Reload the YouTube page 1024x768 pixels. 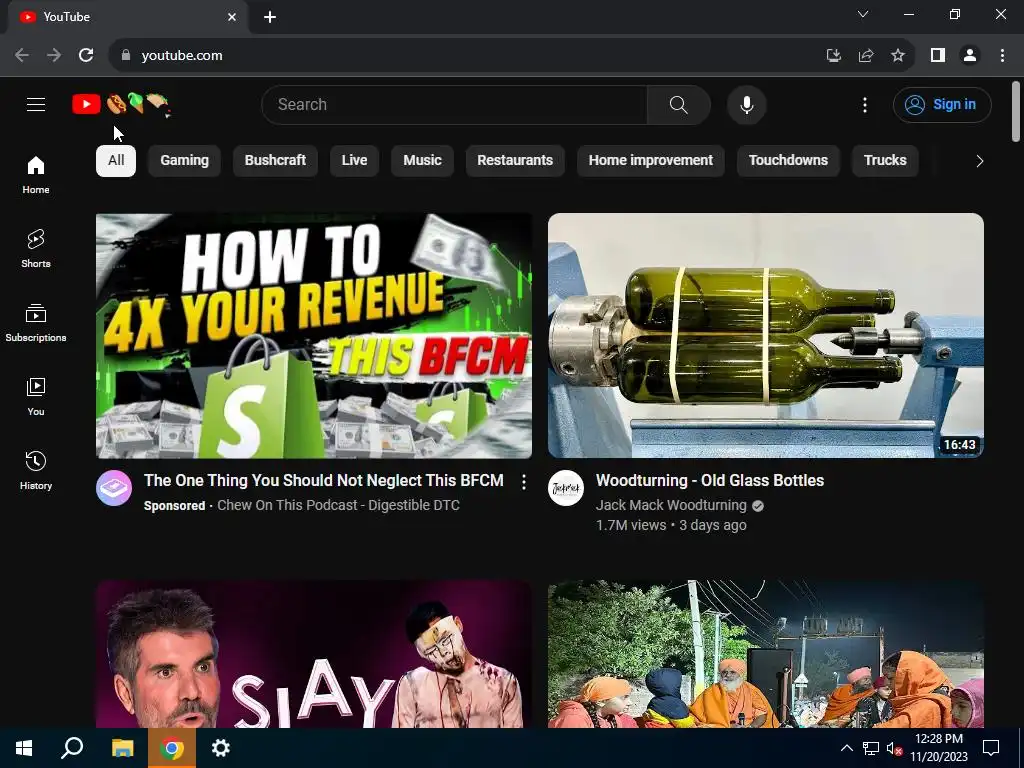(x=86, y=56)
